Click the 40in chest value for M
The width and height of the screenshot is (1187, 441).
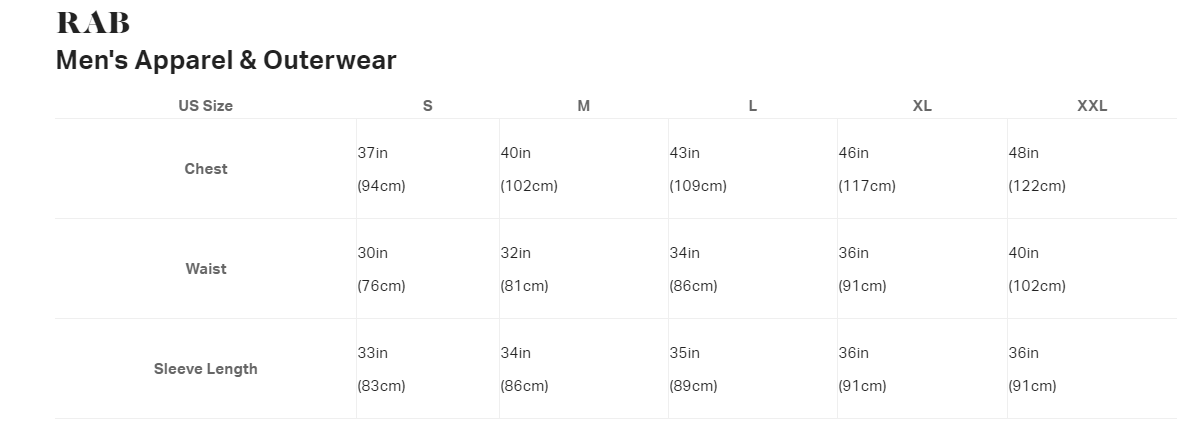pyautogui.click(x=516, y=153)
